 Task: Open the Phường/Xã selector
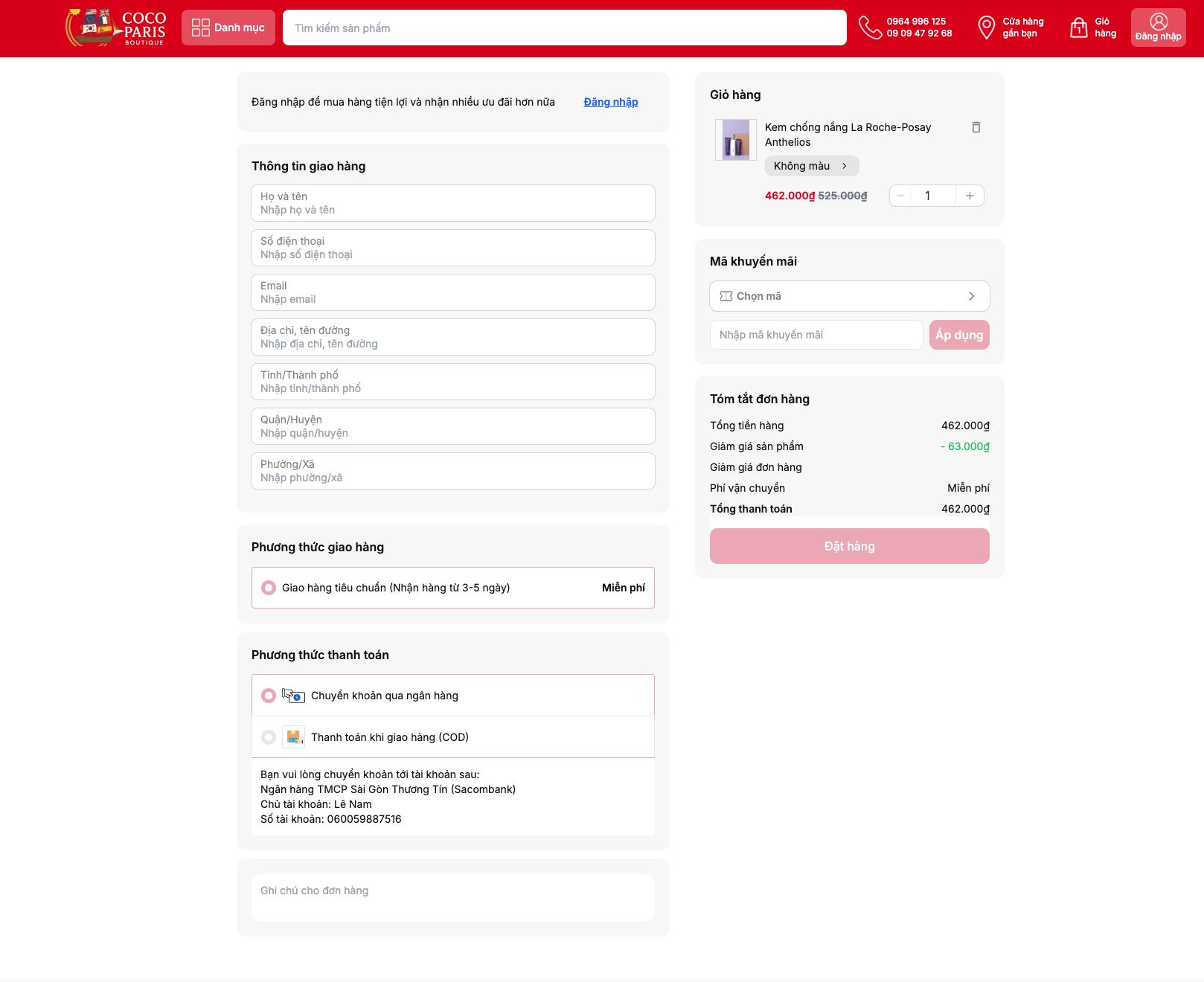click(453, 471)
